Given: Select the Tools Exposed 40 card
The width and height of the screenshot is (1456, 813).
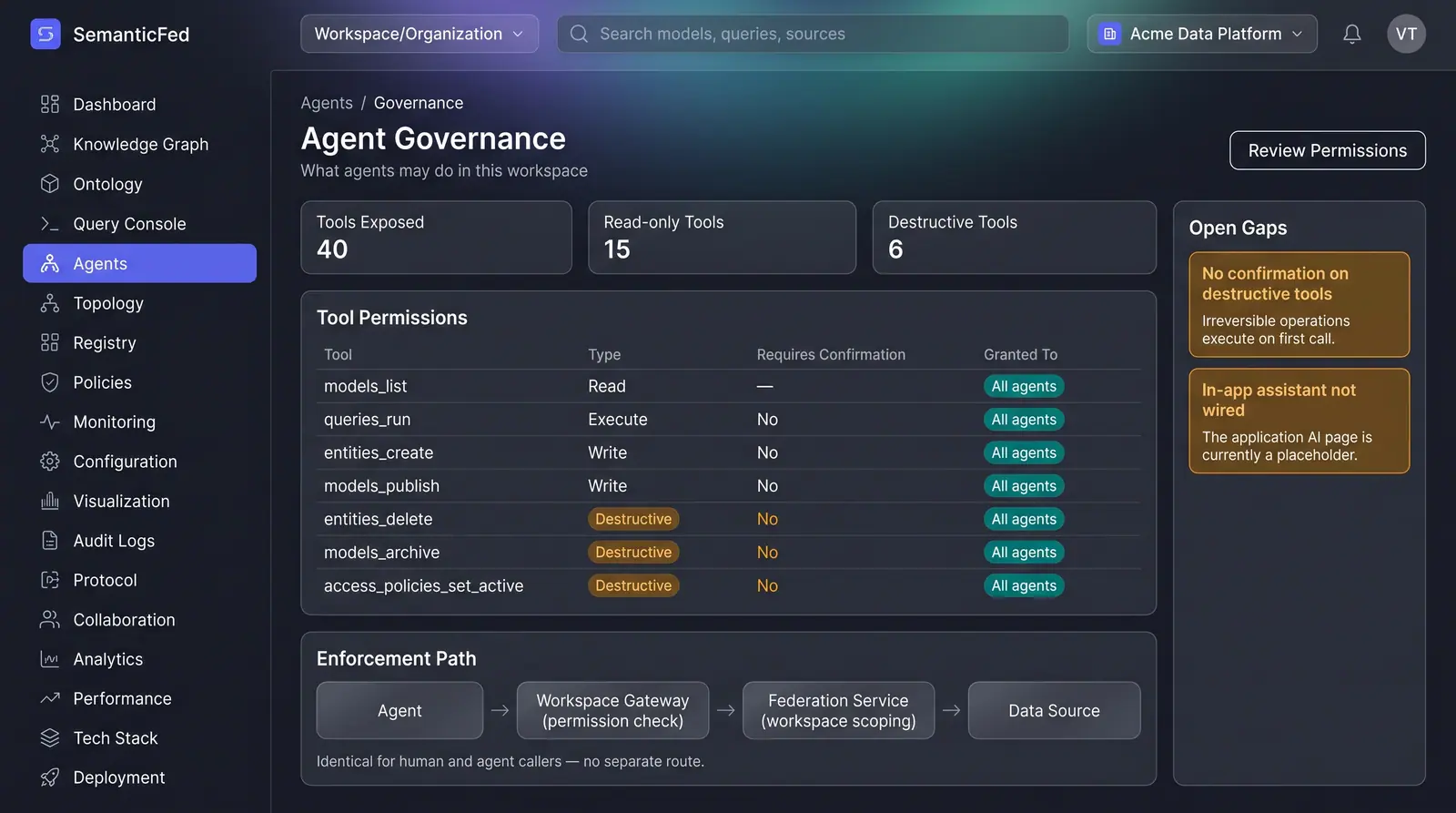Looking at the screenshot, I should (436, 238).
